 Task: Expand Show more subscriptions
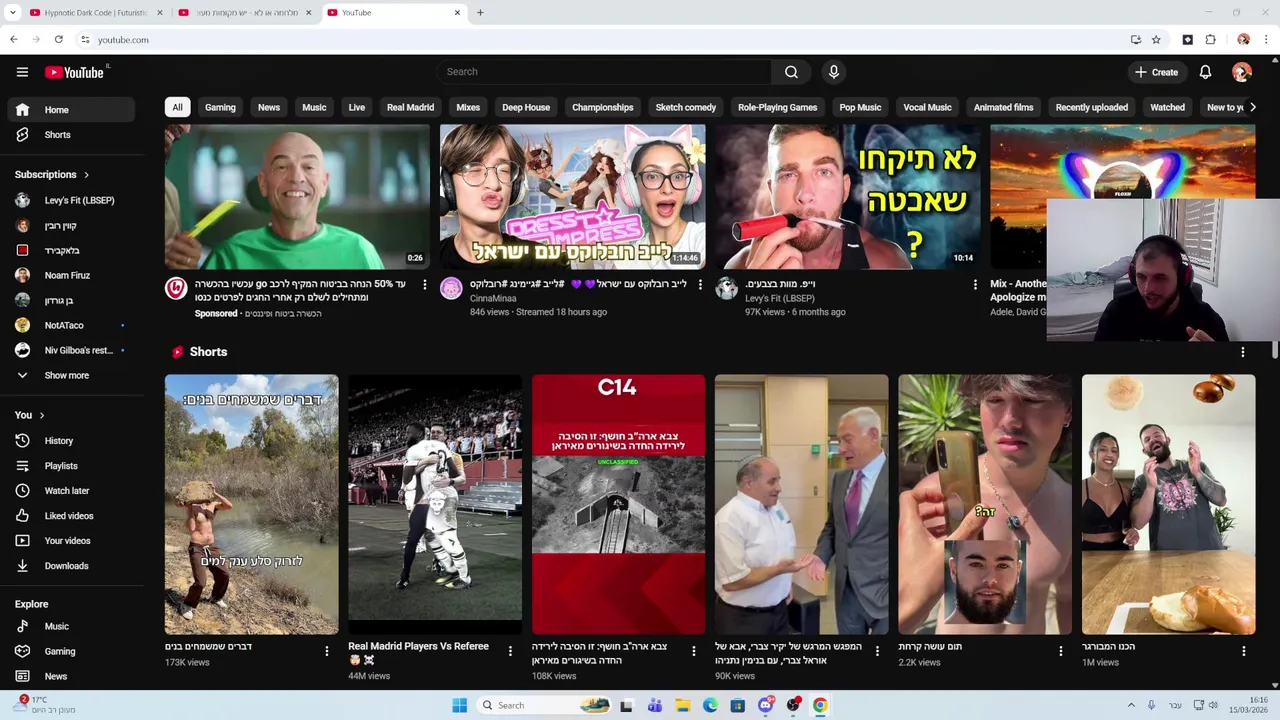pos(70,375)
